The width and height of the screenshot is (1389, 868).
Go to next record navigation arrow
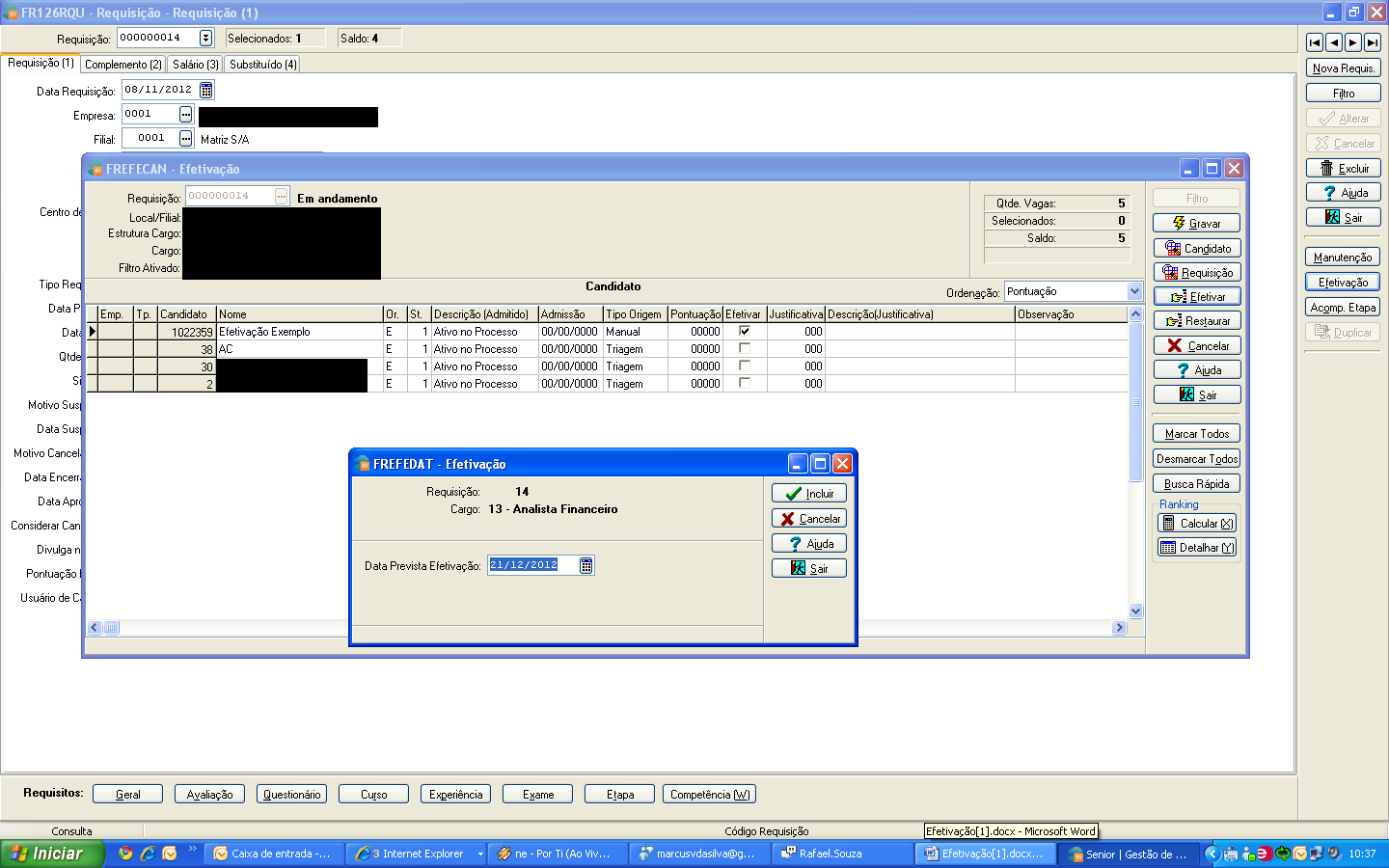pos(1353,42)
